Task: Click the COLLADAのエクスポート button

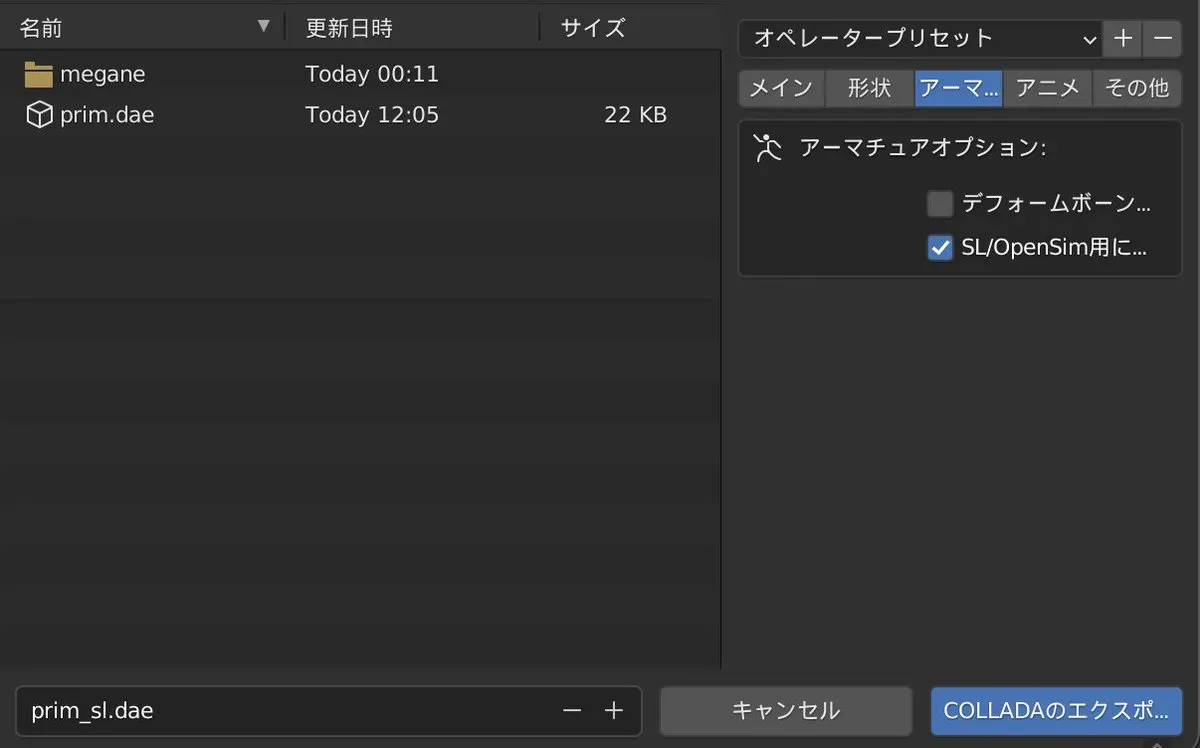Action: 1056,711
